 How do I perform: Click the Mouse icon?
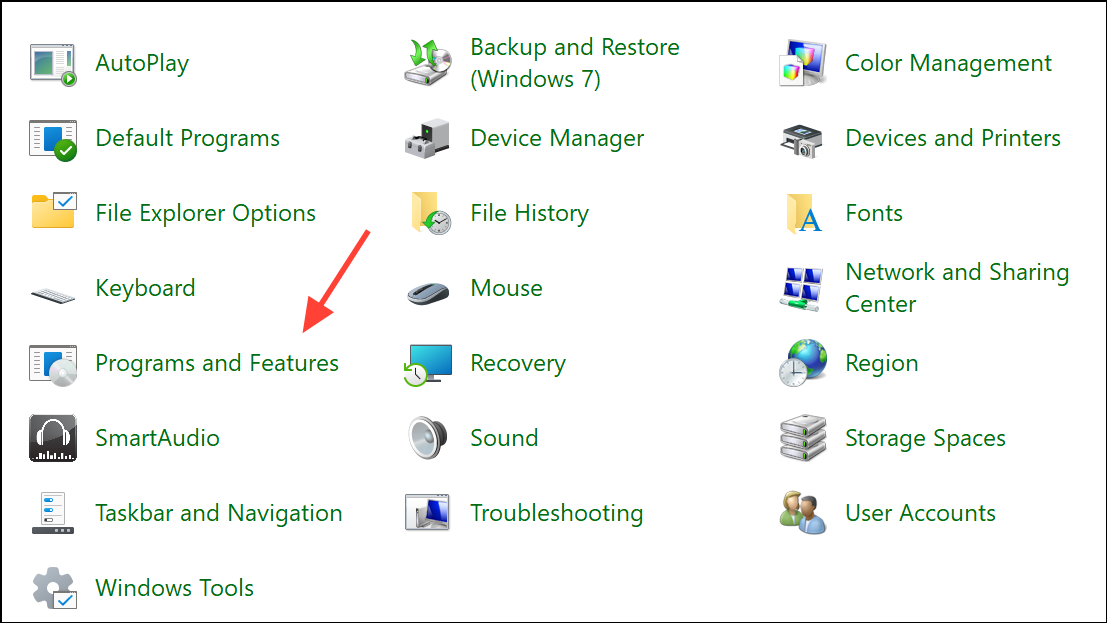click(429, 289)
